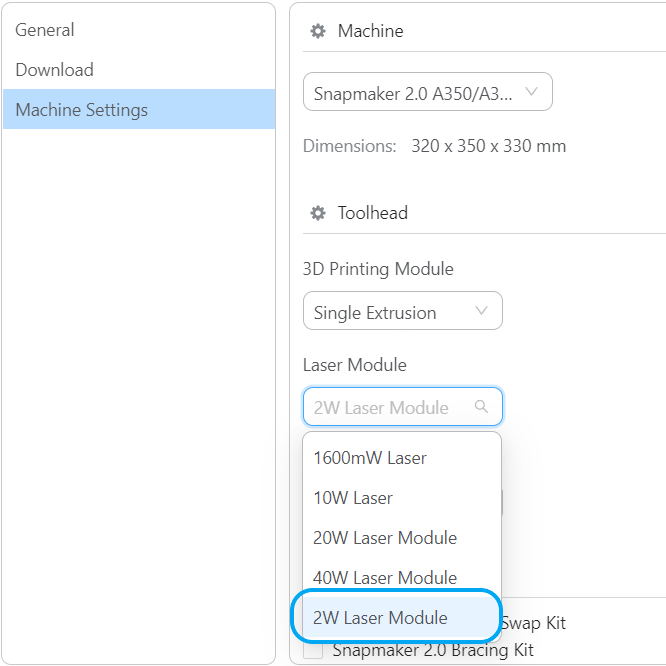The height and width of the screenshot is (666, 666).
Task: Select Machine Settings in the sidebar
Action: coord(82,110)
